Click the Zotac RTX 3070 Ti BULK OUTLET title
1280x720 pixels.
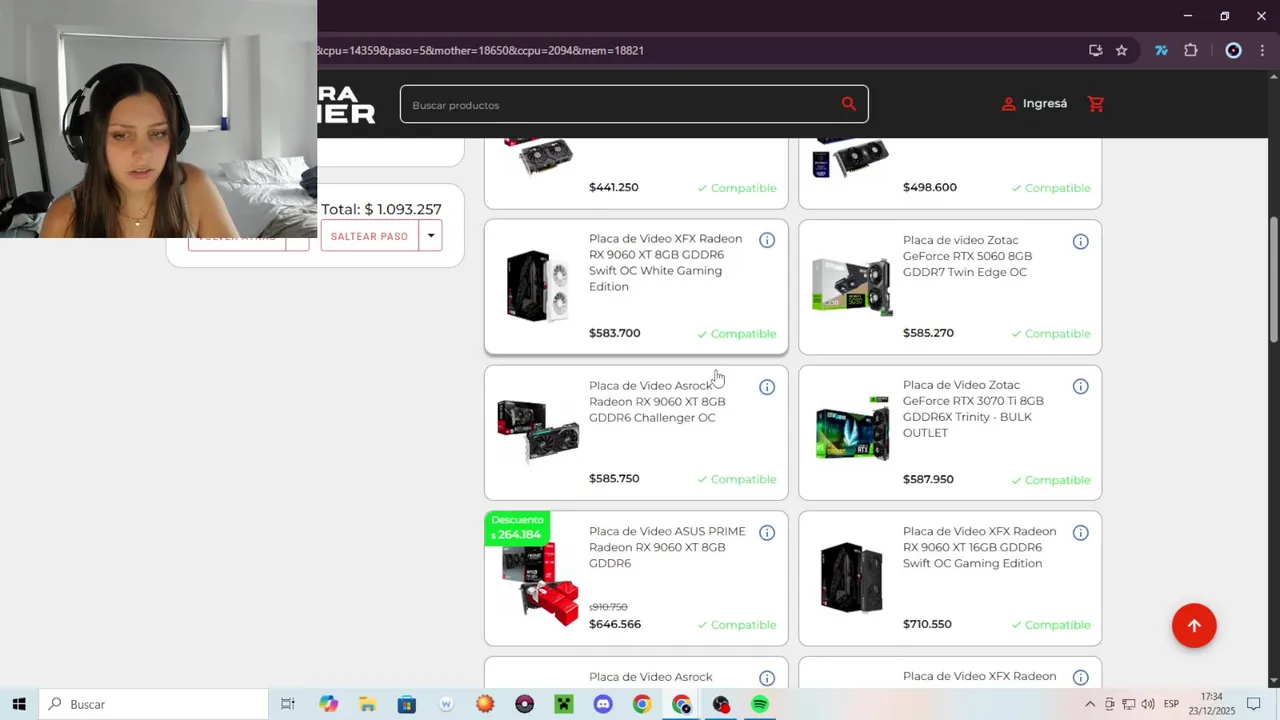click(x=973, y=409)
